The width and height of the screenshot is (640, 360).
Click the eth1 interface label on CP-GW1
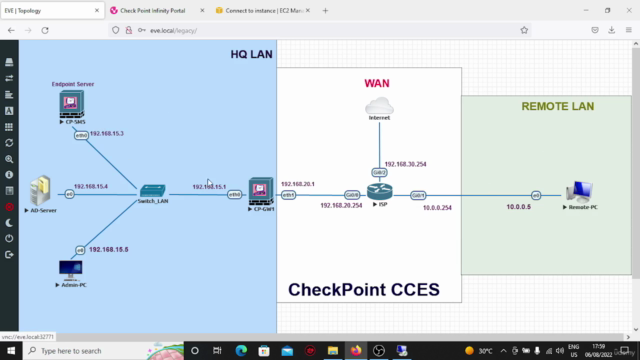click(x=288, y=195)
